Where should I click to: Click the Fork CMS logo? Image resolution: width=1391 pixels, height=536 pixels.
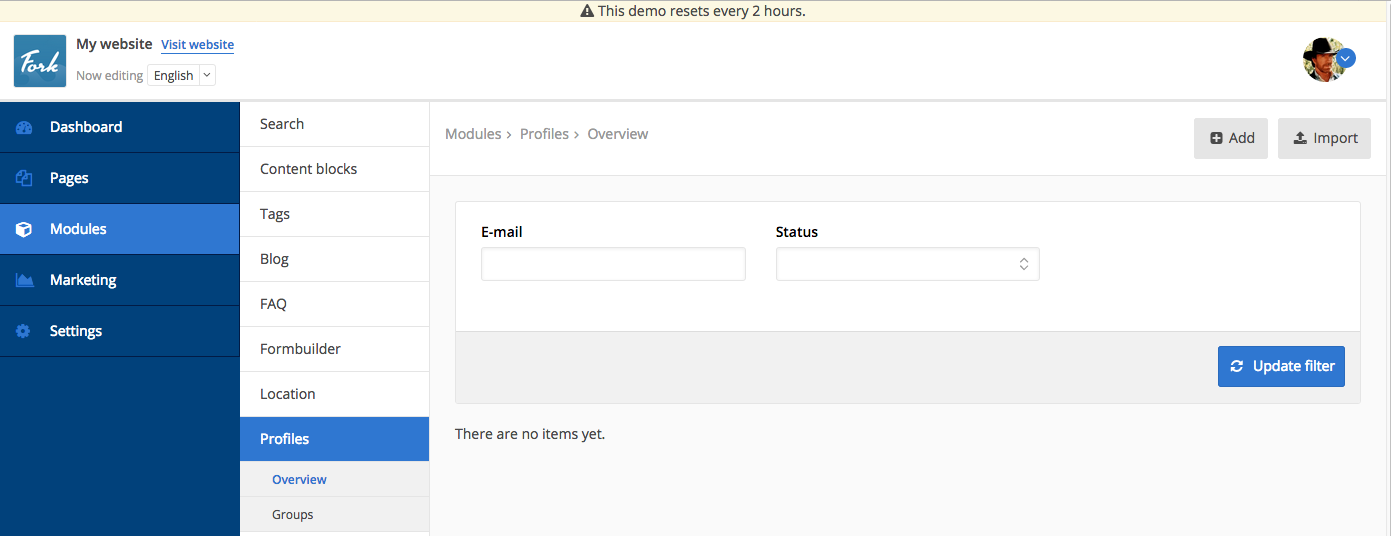coord(40,61)
